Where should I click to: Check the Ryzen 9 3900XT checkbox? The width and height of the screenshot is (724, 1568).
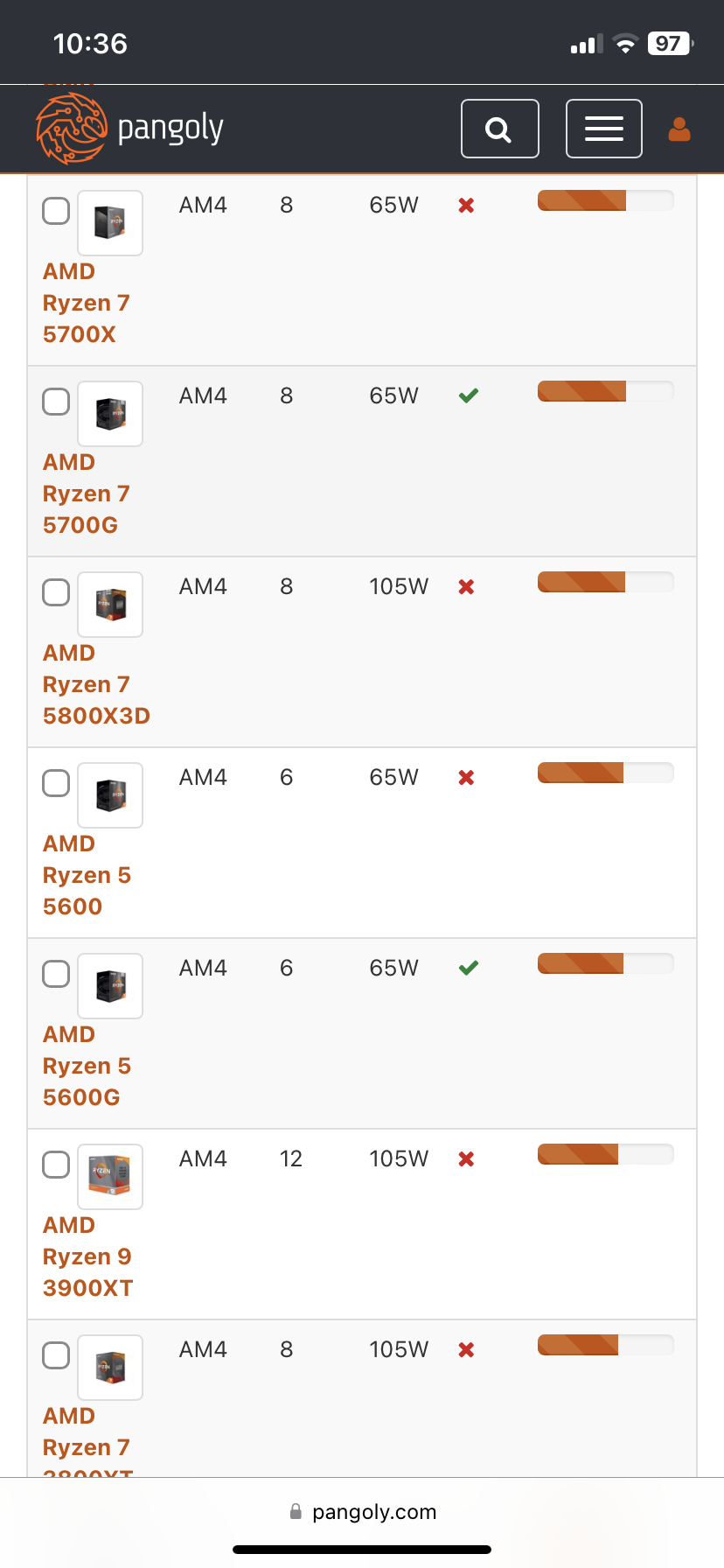pos(56,1165)
